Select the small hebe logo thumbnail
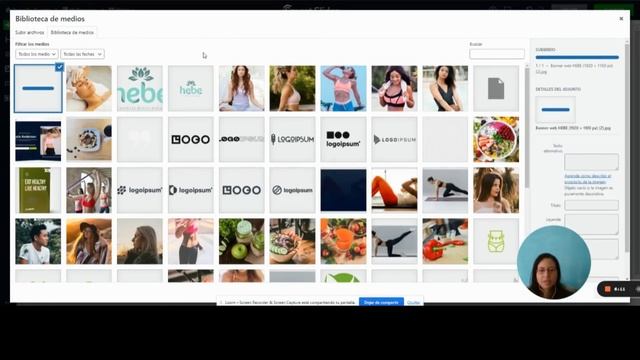This screenshot has height=360, width=640. coord(191,89)
